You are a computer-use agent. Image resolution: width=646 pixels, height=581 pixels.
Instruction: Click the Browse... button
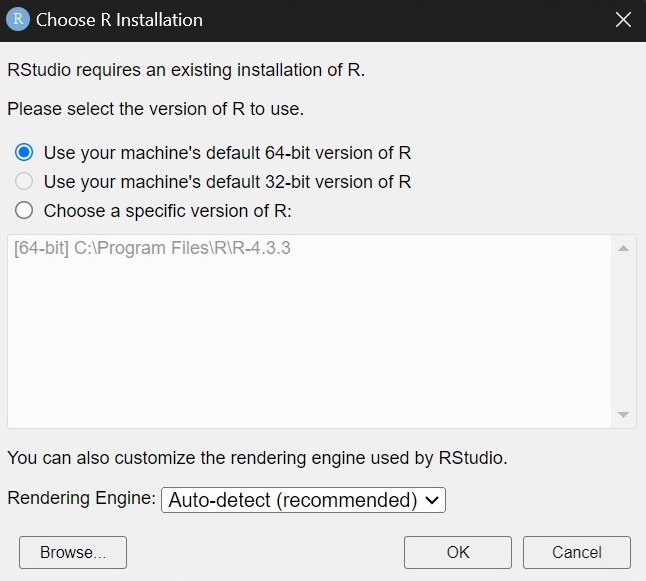[73, 552]
